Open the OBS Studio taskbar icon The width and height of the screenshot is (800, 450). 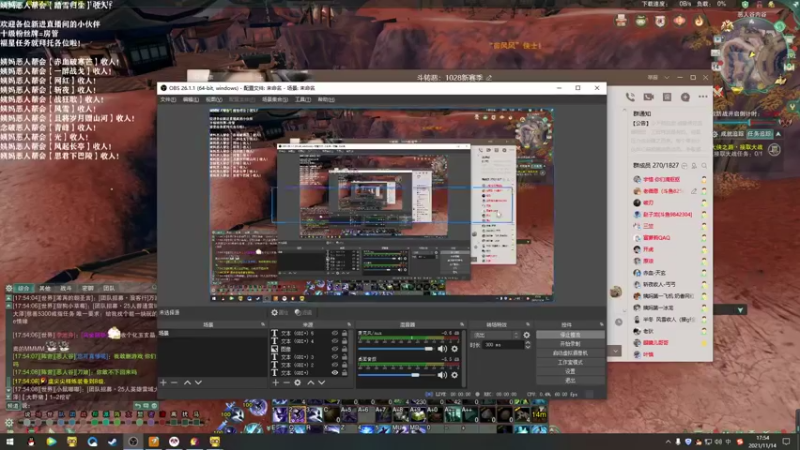click(133, 441)
